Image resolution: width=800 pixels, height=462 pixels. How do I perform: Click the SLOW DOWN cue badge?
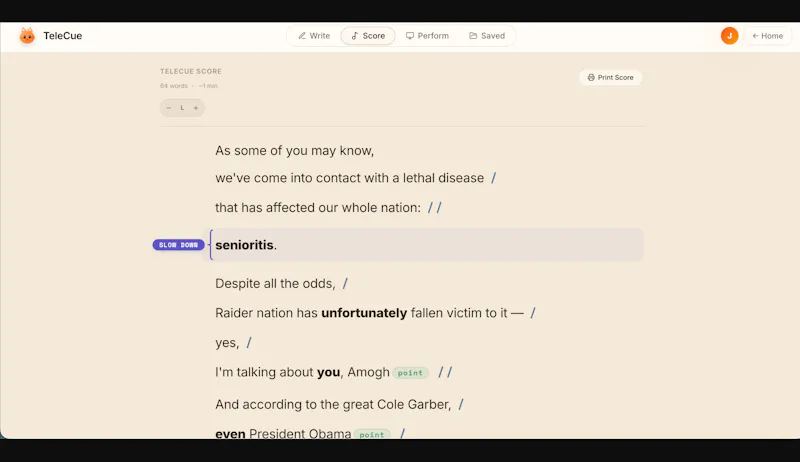tap(179, 245)
